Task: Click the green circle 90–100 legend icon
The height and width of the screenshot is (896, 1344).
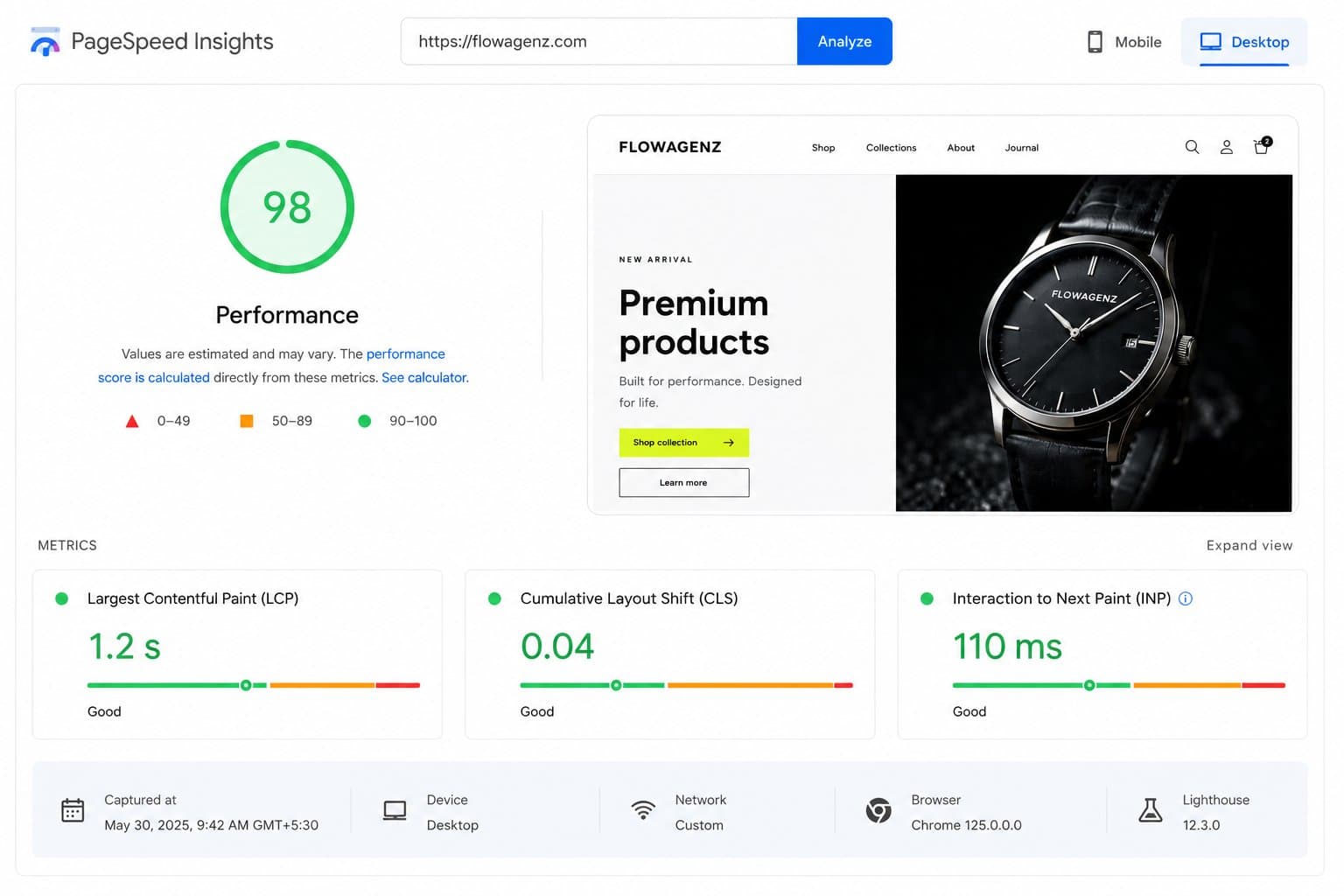Action: point(365,421)
